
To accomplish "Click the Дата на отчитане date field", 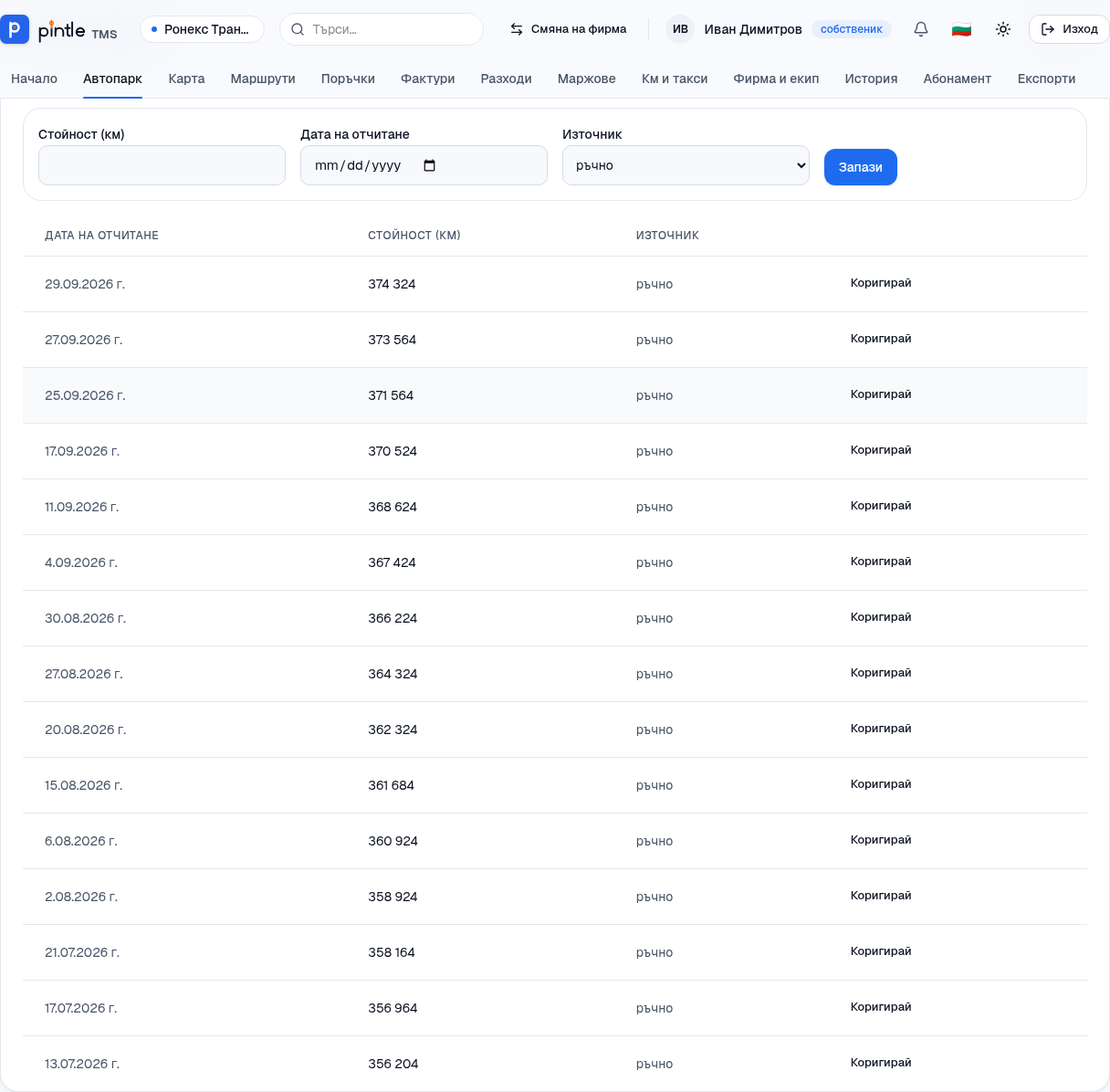I will pos(424,165).
